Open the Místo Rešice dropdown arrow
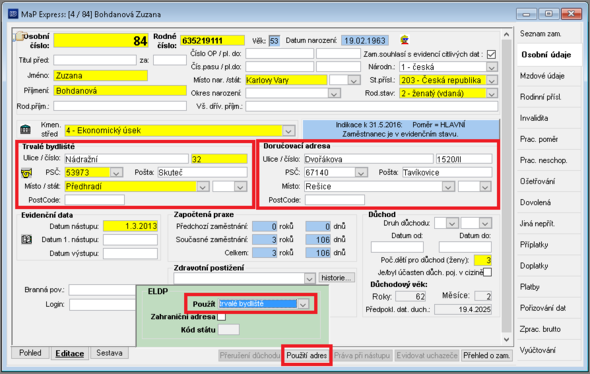The image size is (590, 374). pyautogui.click(x=448, y=187)
